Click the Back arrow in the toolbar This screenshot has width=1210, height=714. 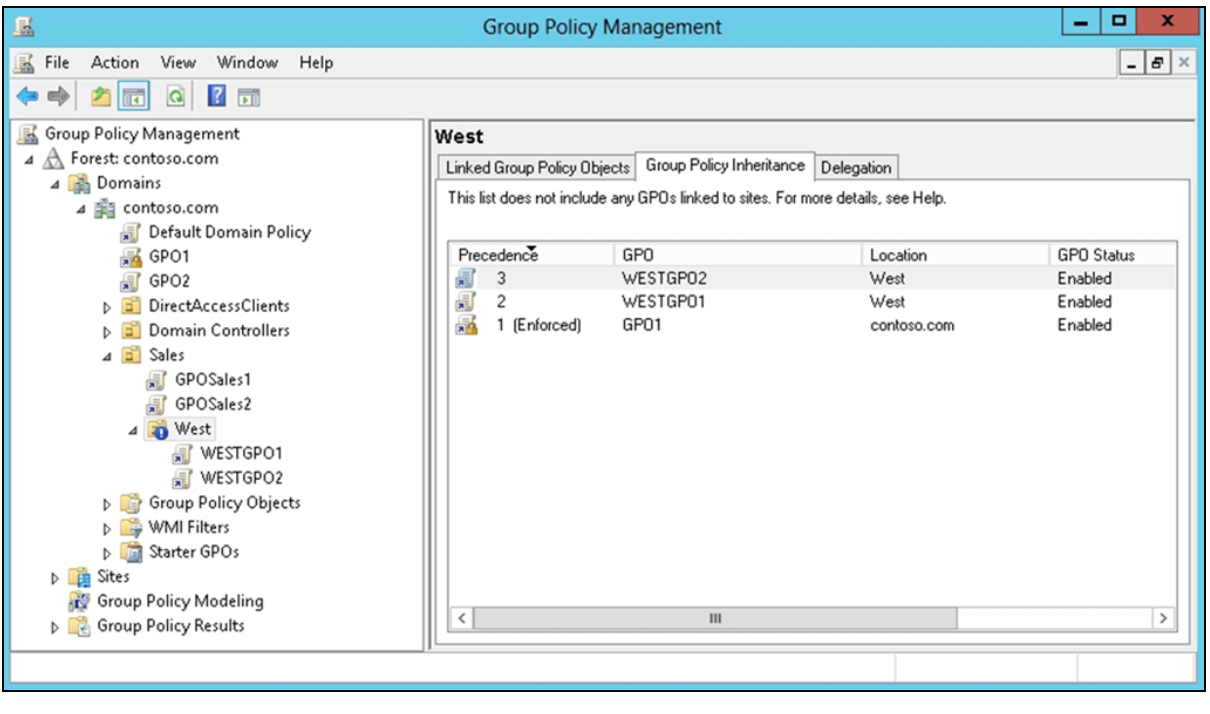tap(25, 99)
